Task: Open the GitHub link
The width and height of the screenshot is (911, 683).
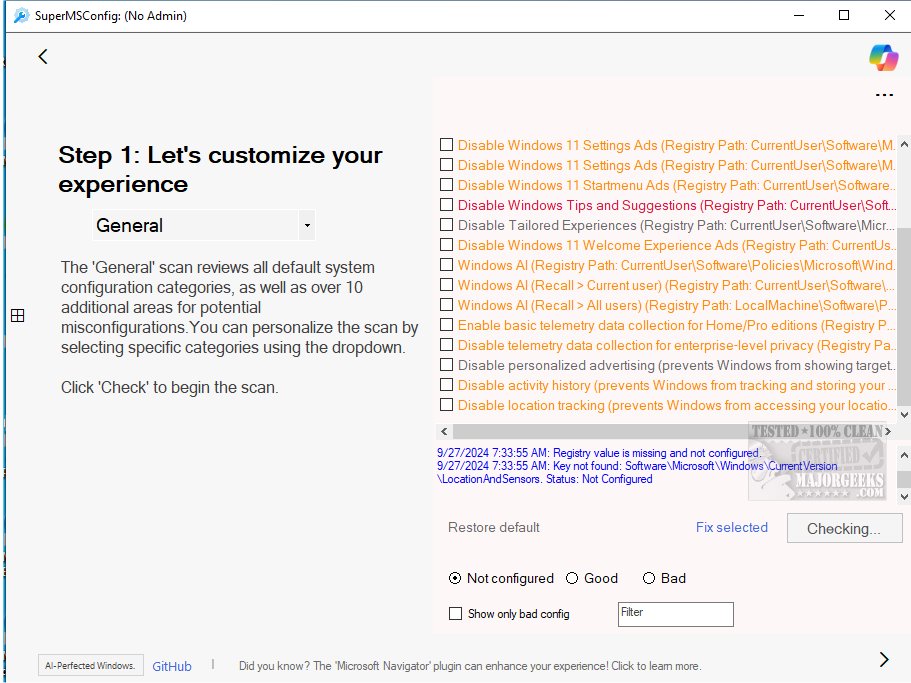Action: [172, 666]
